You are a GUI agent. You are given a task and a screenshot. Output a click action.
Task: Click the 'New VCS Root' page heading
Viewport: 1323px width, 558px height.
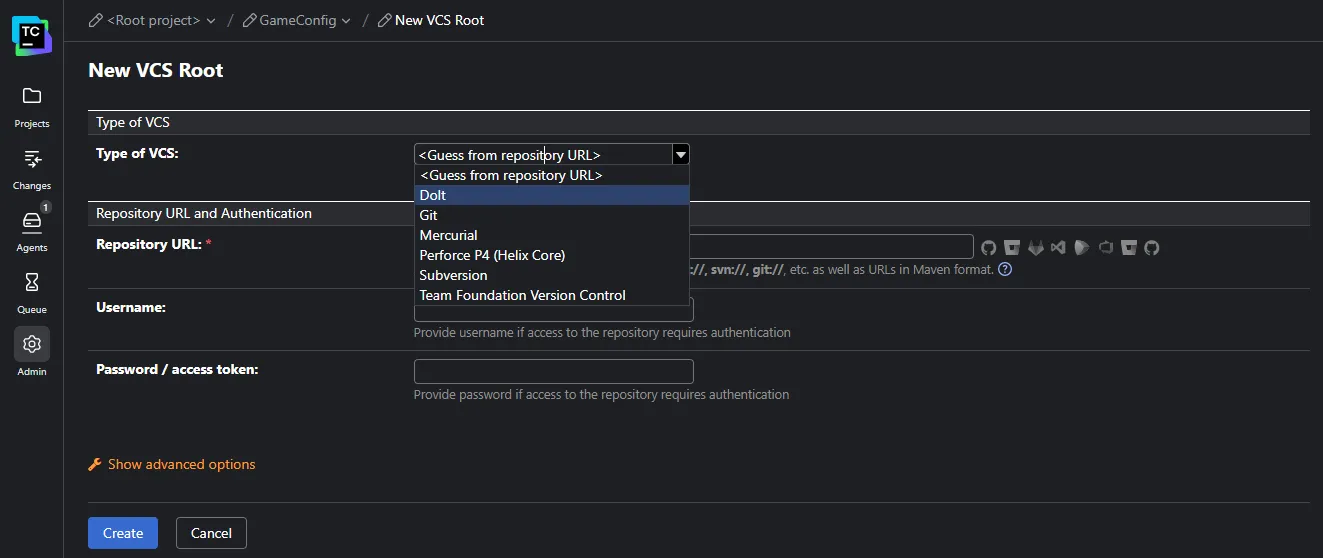tap(156, 70)
